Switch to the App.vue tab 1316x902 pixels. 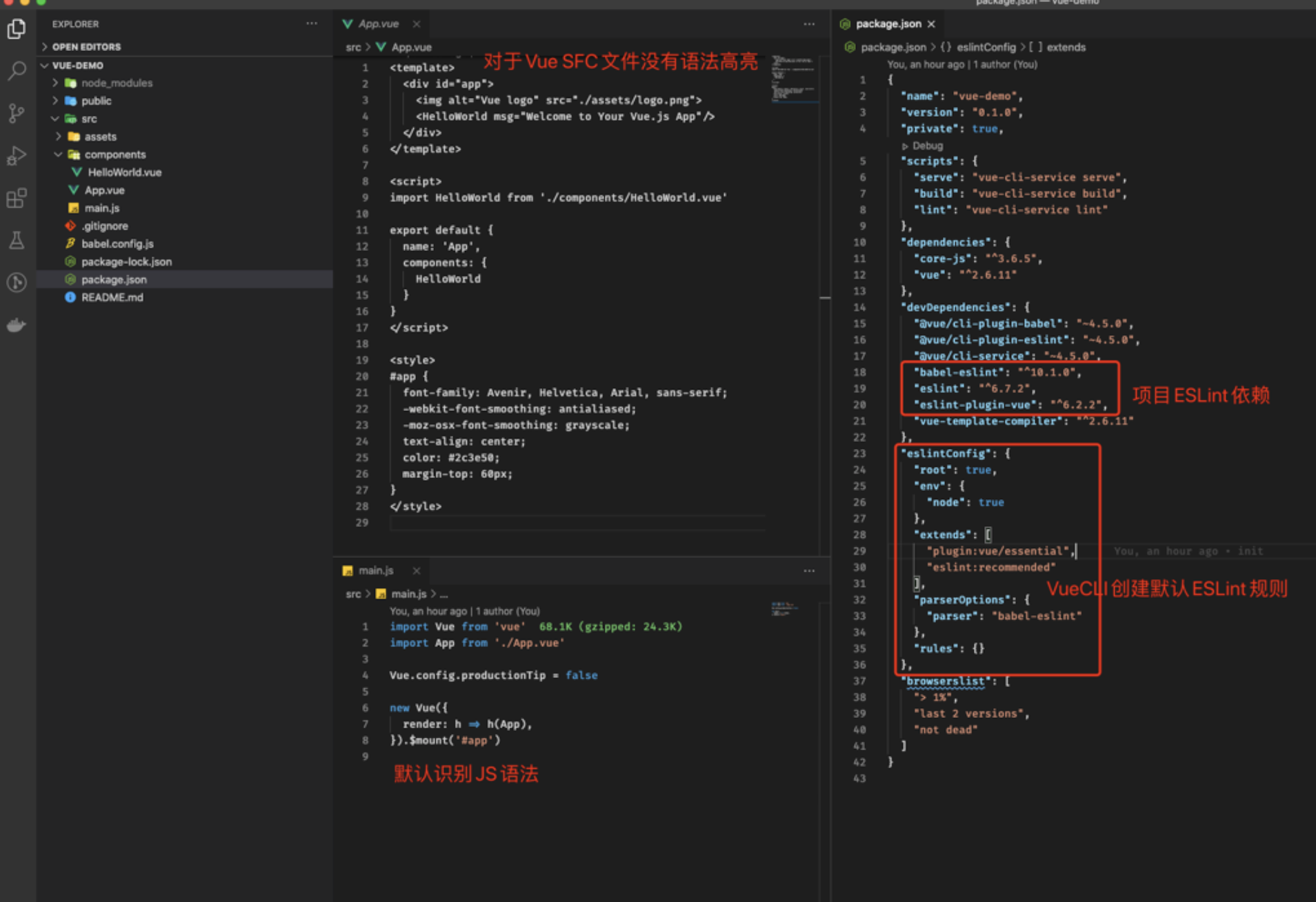[378, 23]
